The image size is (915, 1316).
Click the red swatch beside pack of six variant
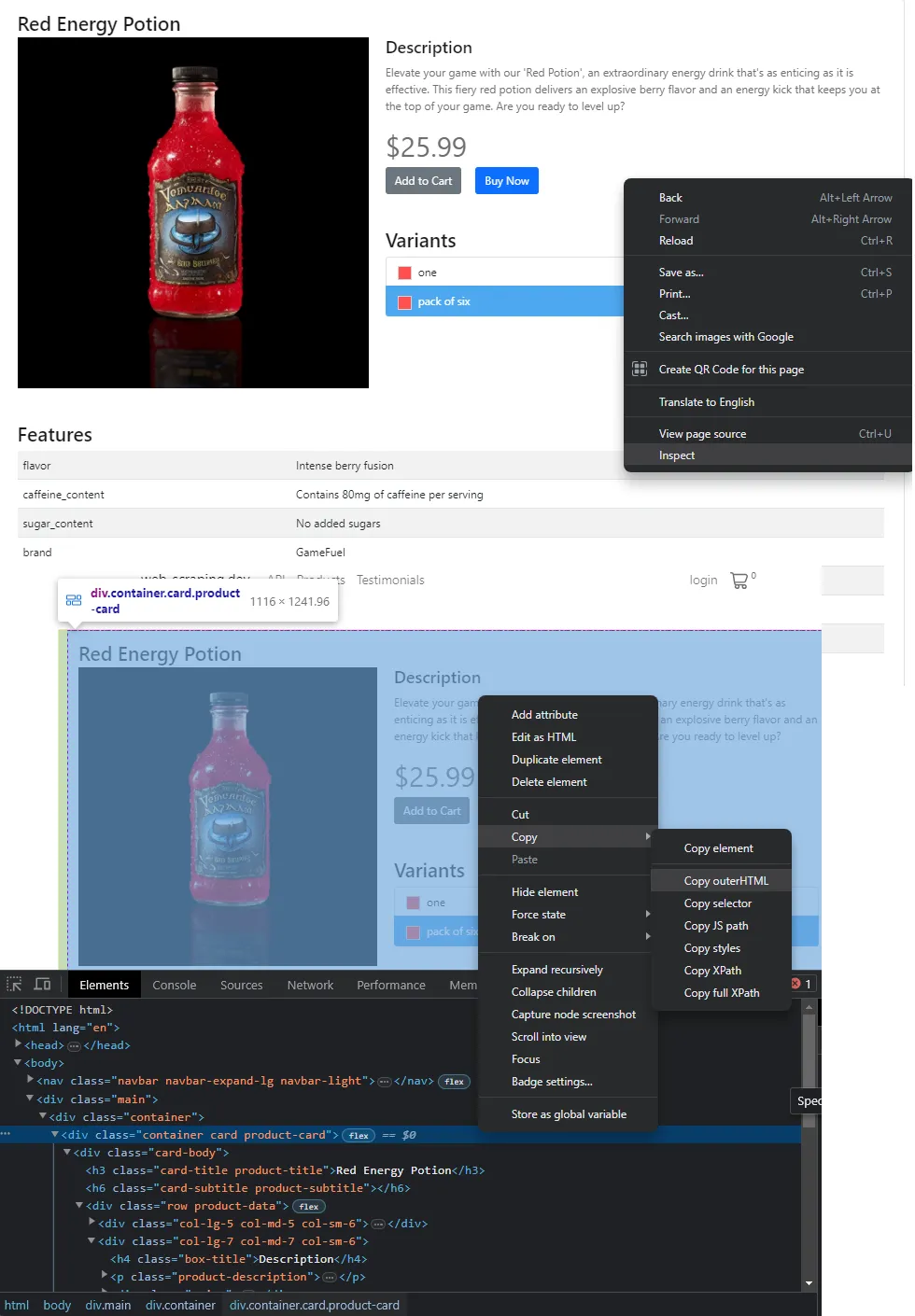click(x=403, y=301)
